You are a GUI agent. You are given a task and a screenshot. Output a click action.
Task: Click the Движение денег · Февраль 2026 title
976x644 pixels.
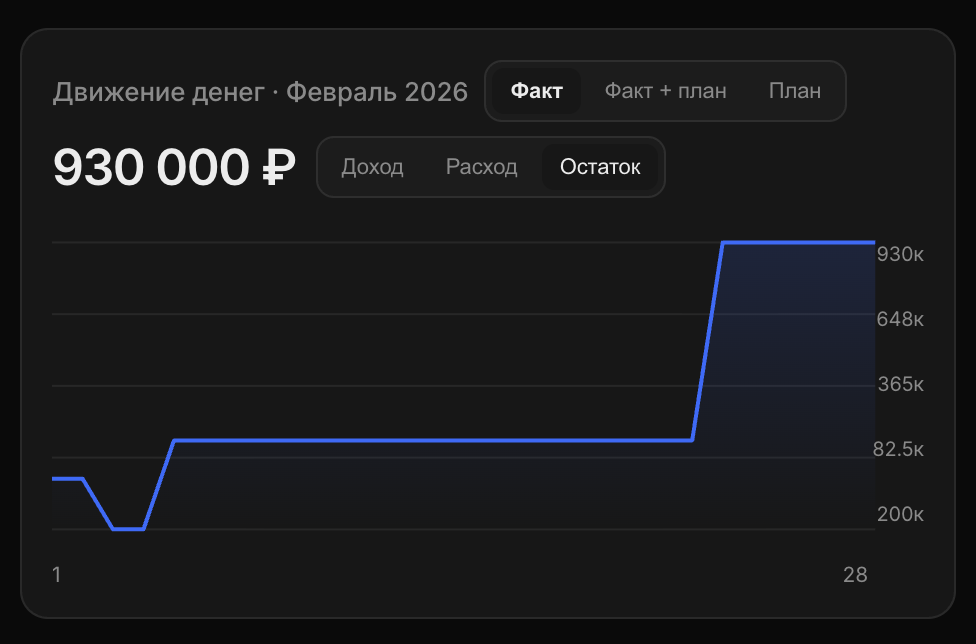260,92
